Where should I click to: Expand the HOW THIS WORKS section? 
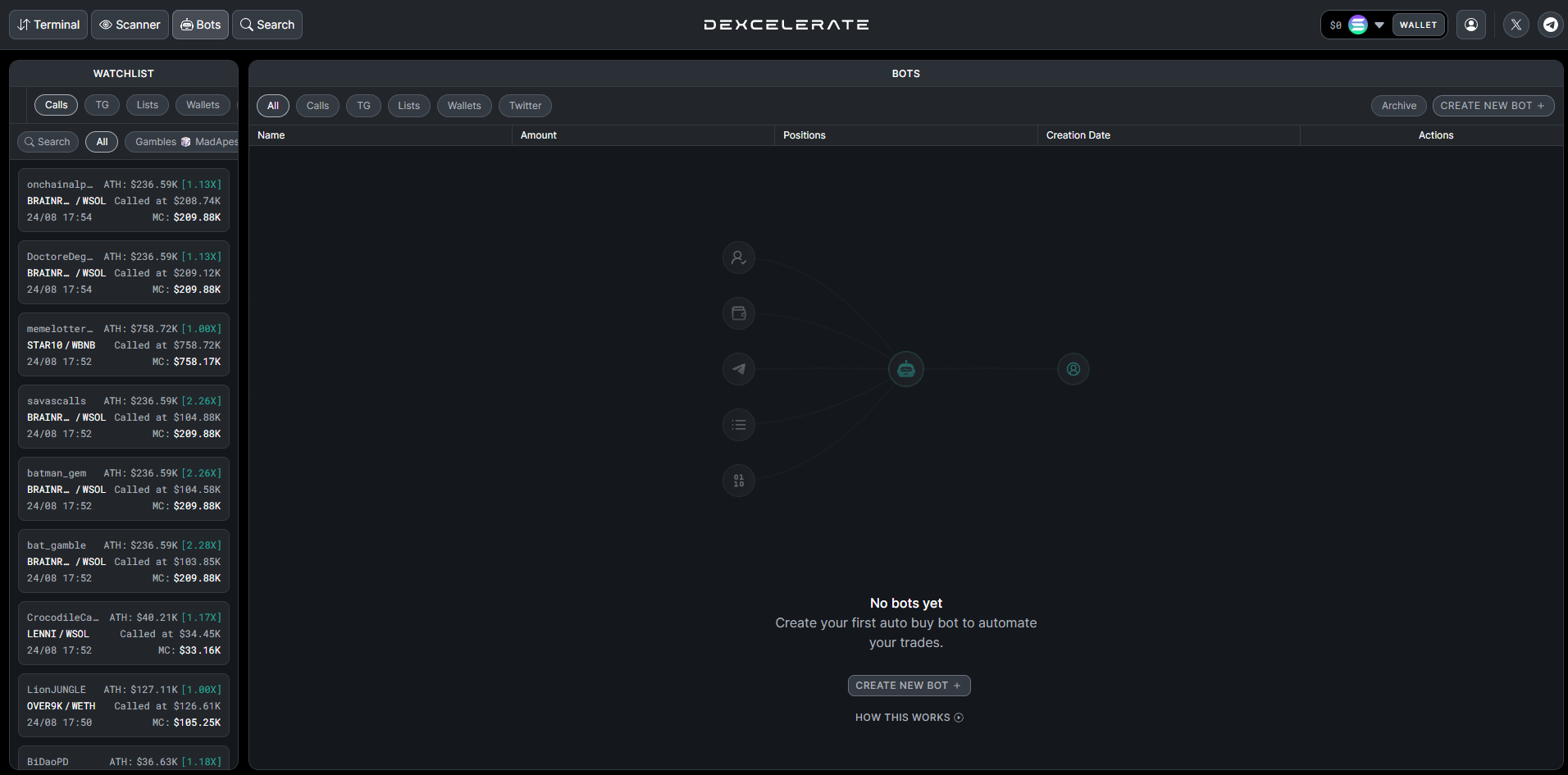pyautogui.click(x=909, y=717)
